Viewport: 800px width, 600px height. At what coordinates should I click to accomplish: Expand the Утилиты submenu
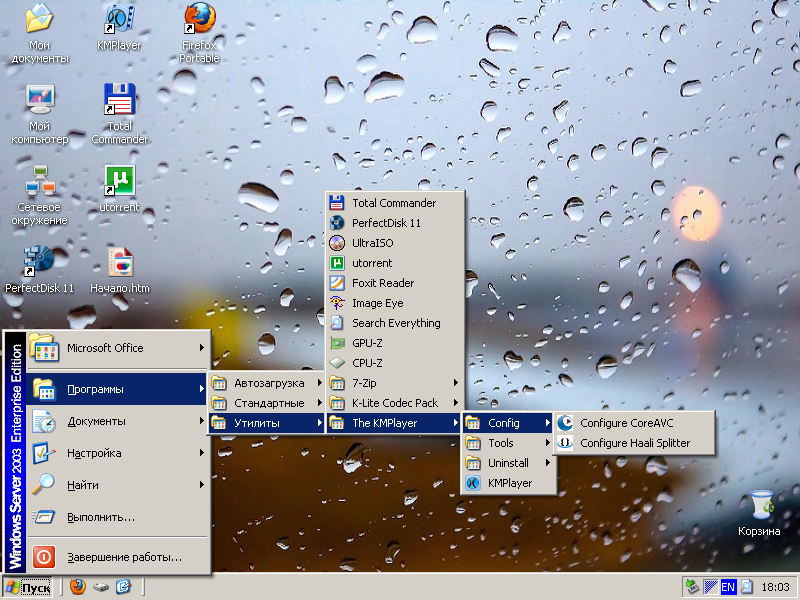click(266, 423)
